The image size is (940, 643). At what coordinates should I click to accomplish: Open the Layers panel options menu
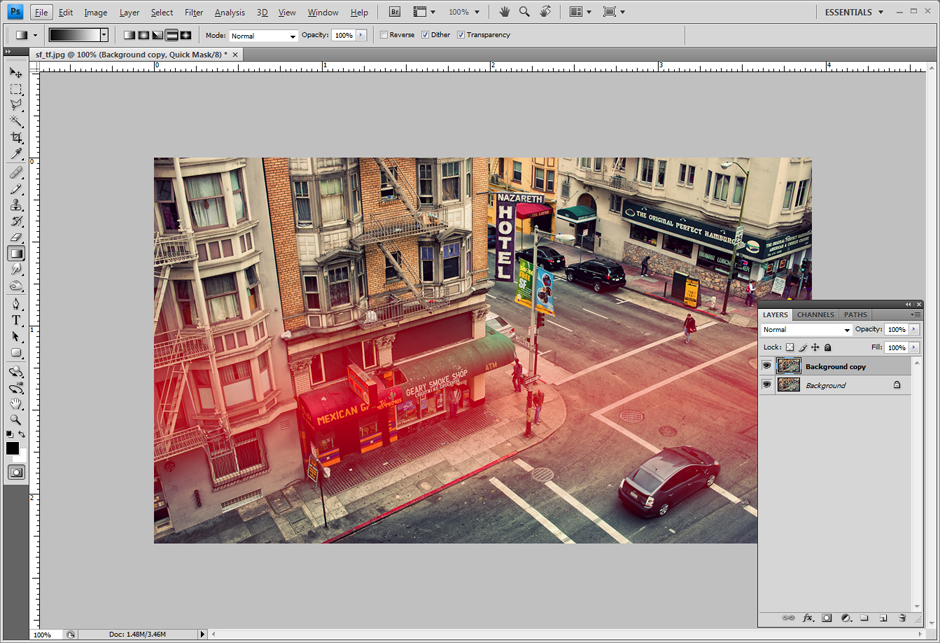point(915,315)
